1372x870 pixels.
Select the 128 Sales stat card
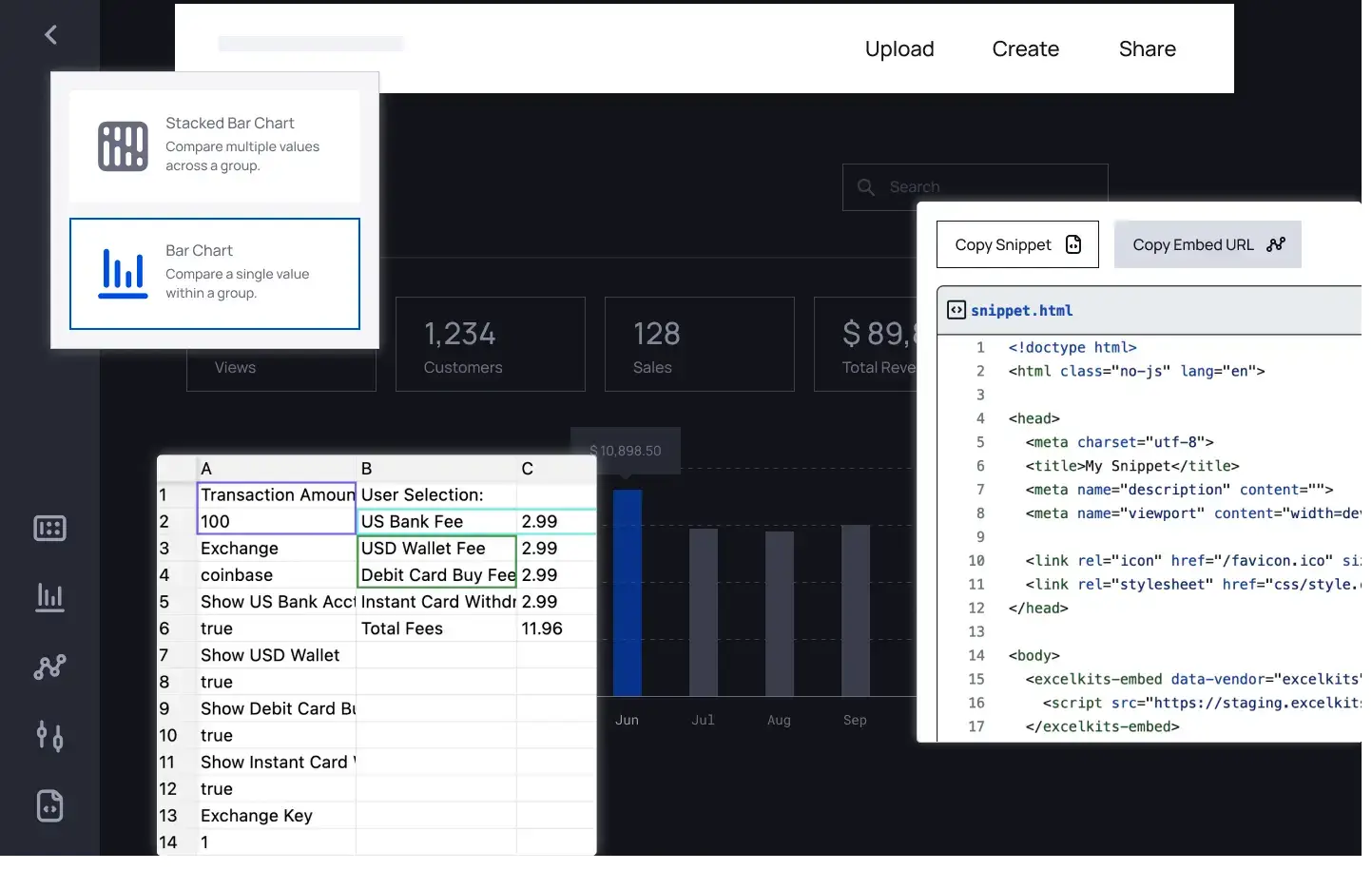[x=700, y=344]
